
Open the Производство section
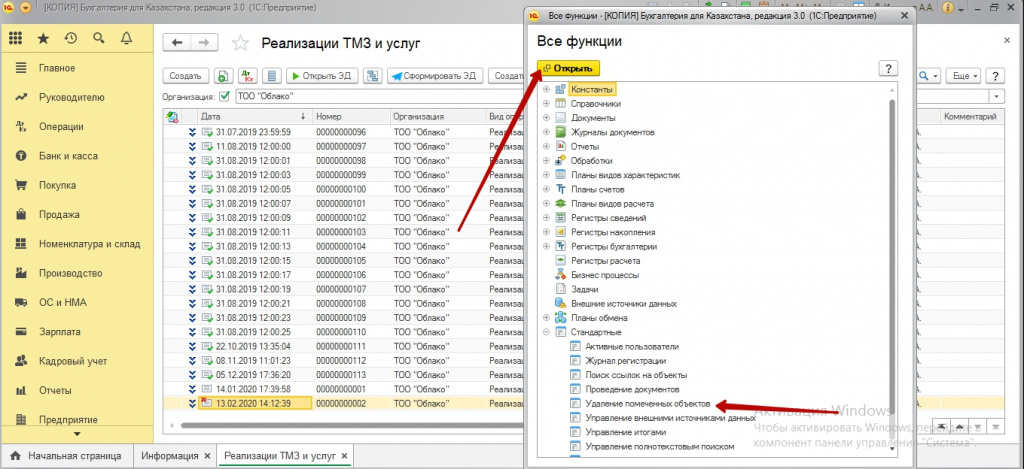(77, 273)
